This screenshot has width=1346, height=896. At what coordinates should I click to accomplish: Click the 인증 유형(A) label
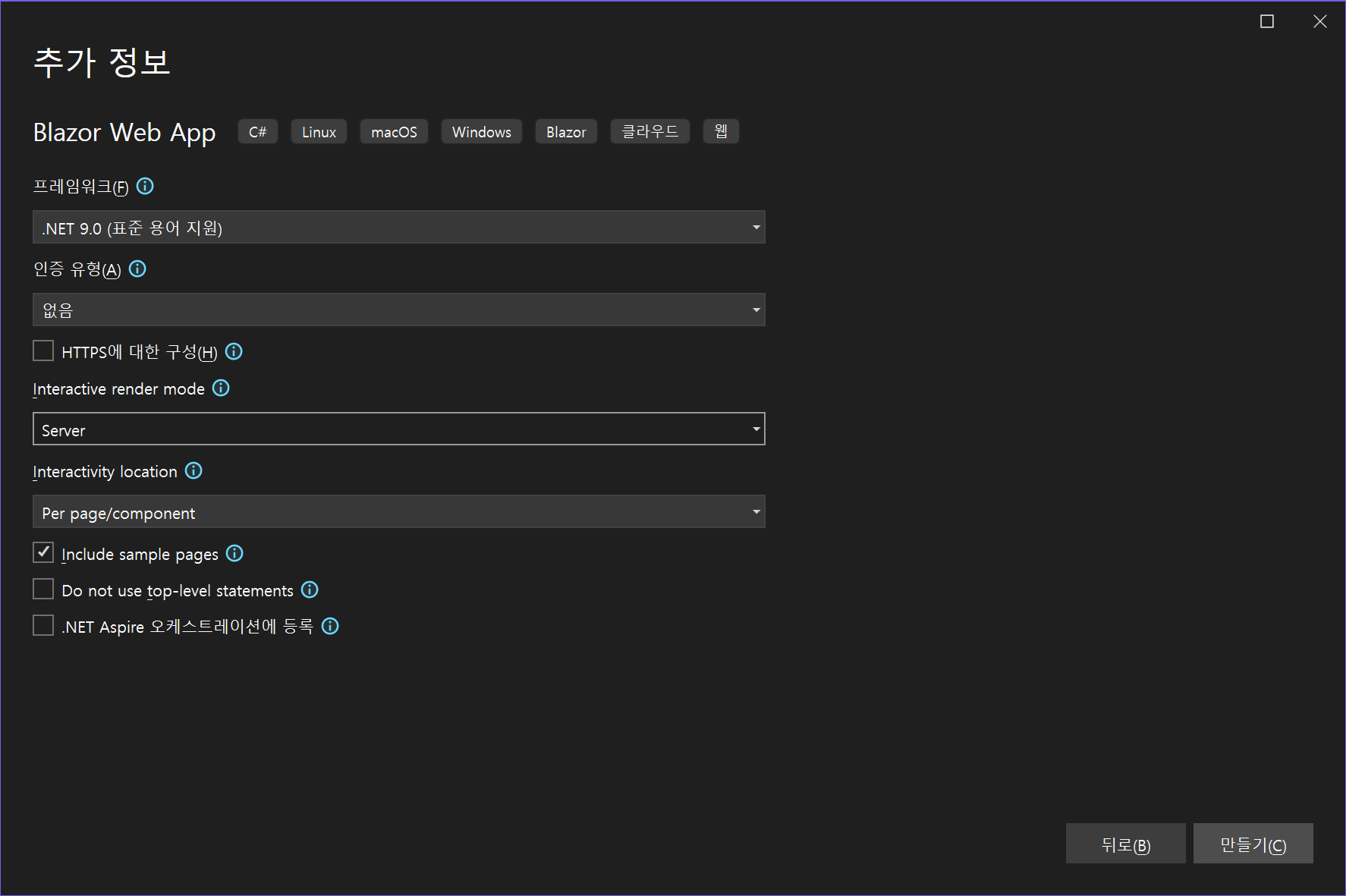tap(77, 269)
